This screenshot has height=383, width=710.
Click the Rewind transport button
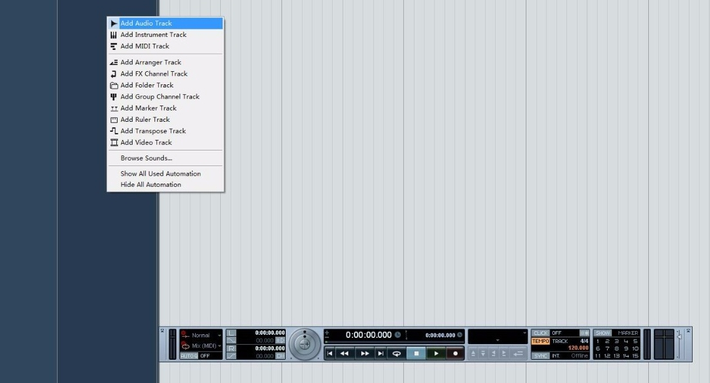[x=345, y=353]
